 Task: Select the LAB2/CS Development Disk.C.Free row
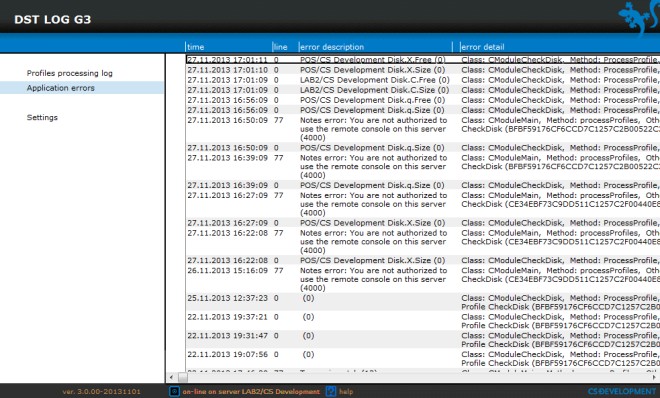423,80
